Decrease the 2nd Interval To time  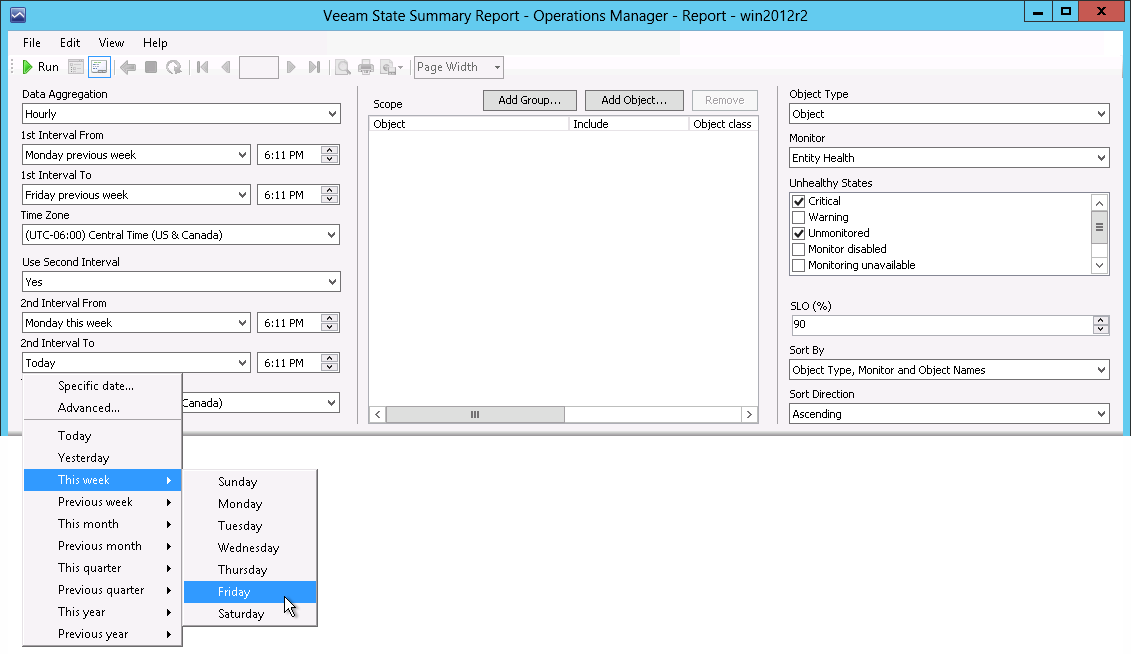pos(330,368)
